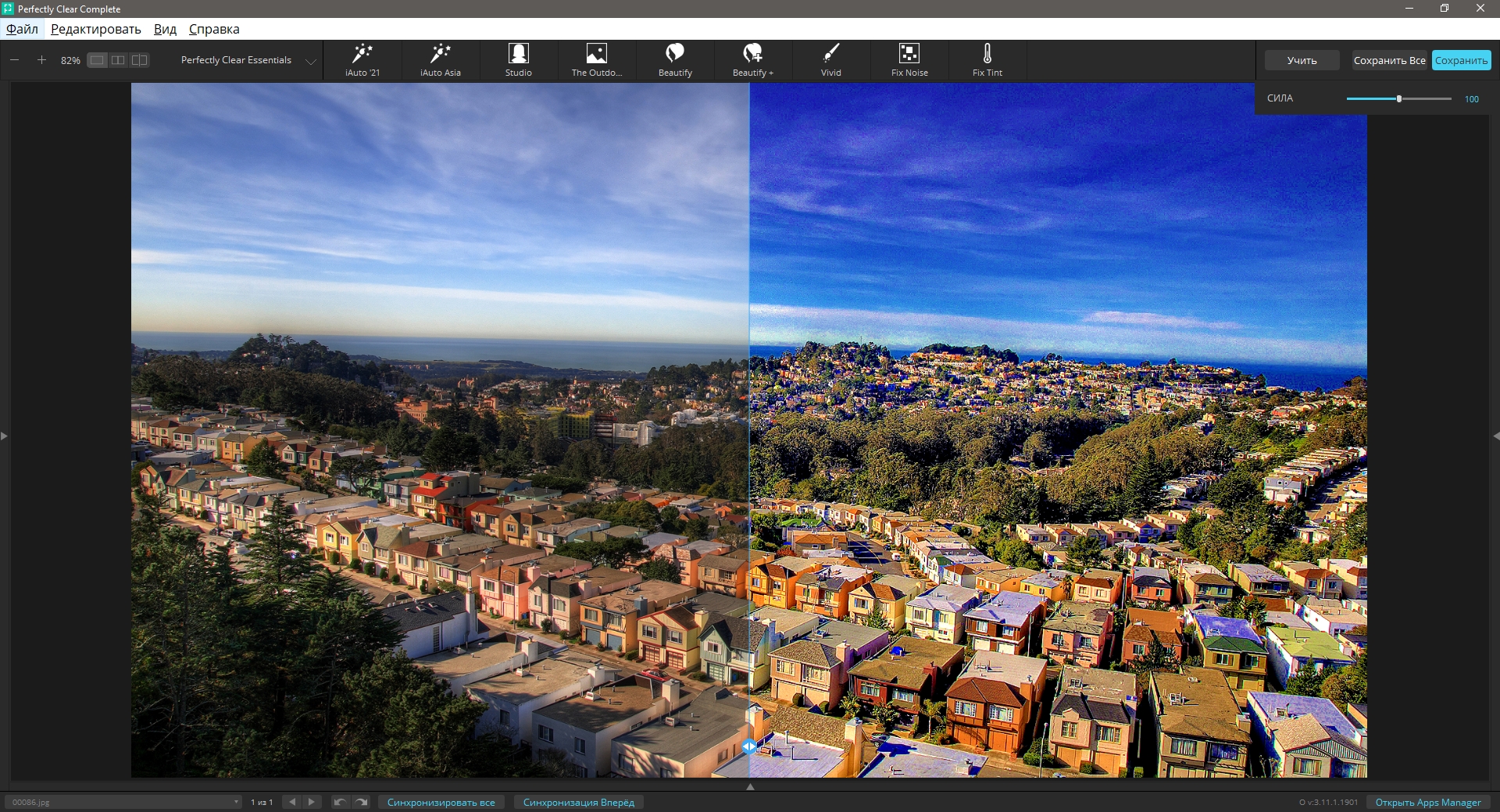Select the Studio preset

tap(519, 61)
